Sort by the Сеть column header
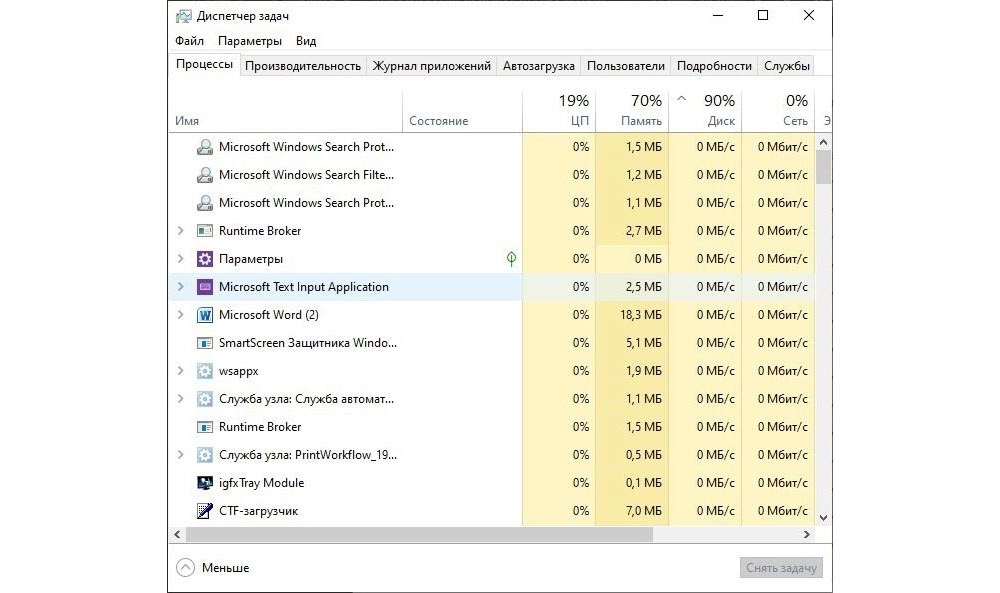Viewport: 1000px width, 593px height. coord(779,112)
